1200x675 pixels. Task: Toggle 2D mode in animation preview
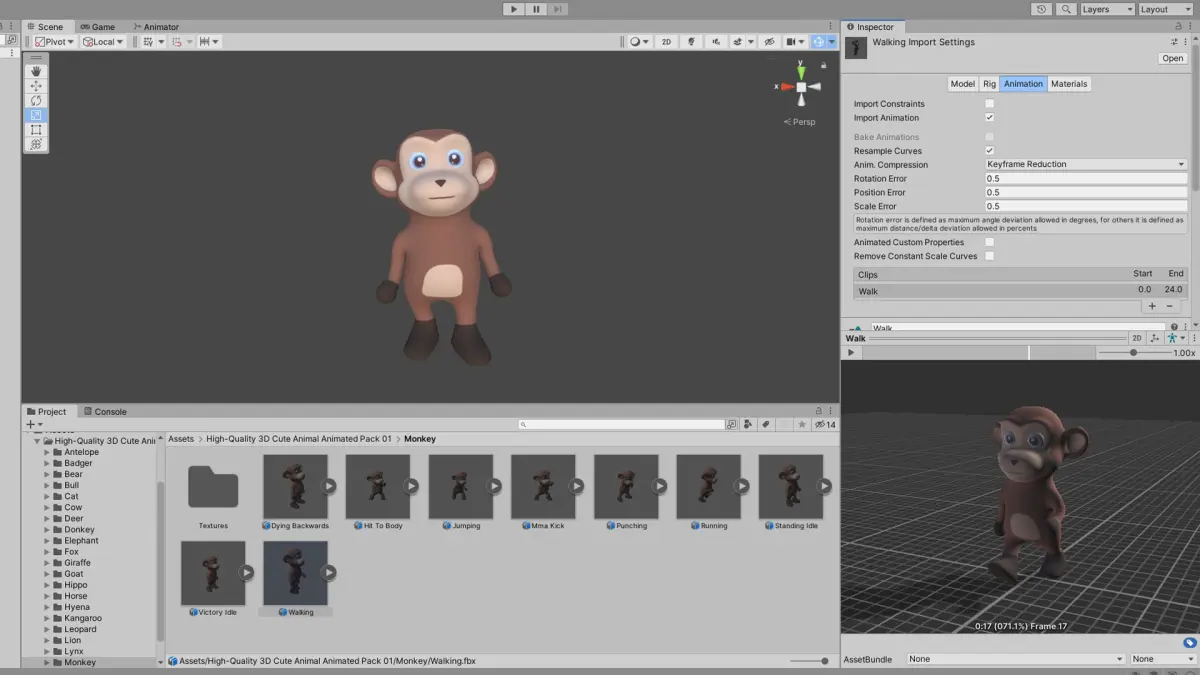click(1137, 338)
